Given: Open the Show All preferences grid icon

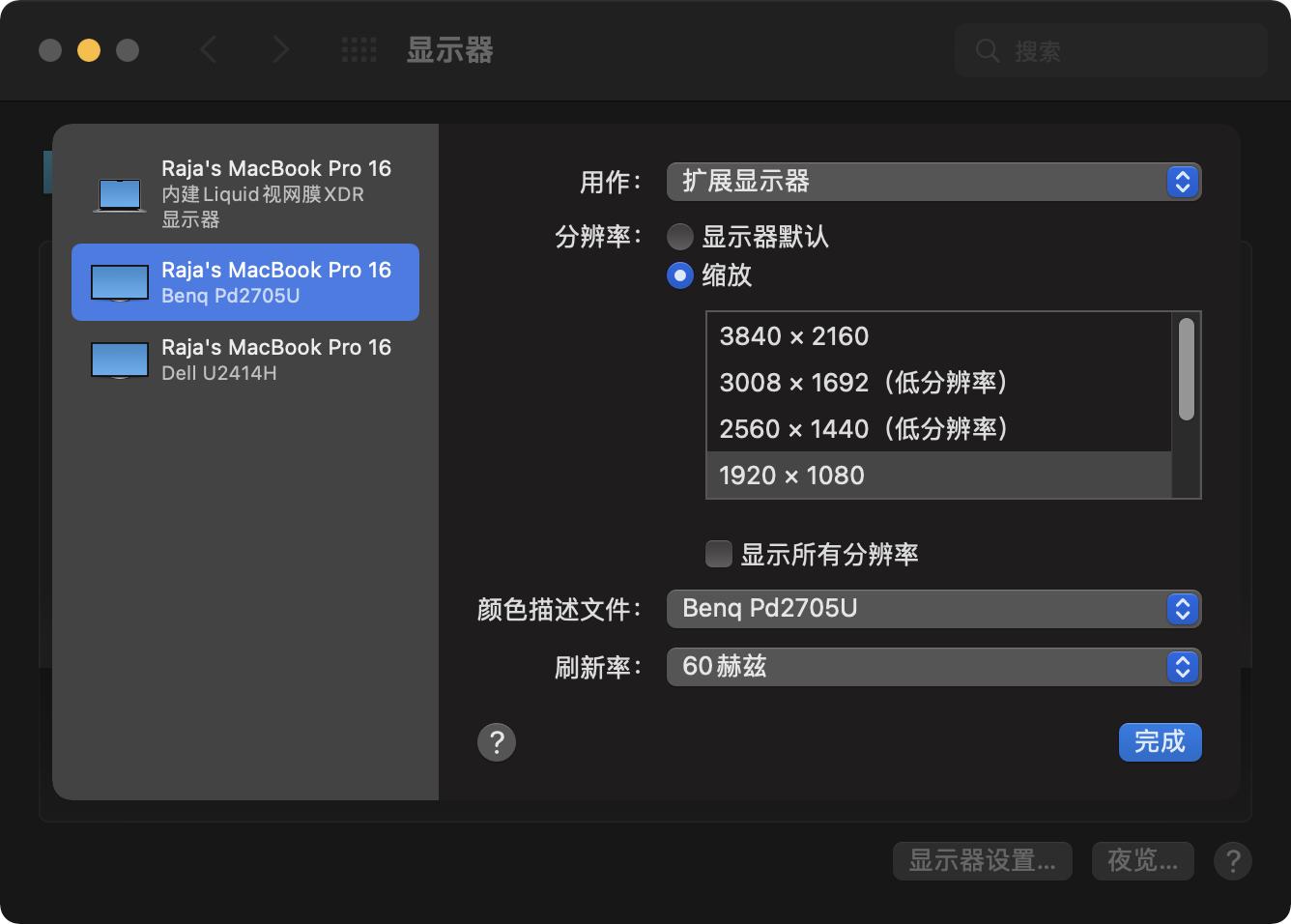Looking at the screenshot, I should pyautogui.click(x=359, y=49).
